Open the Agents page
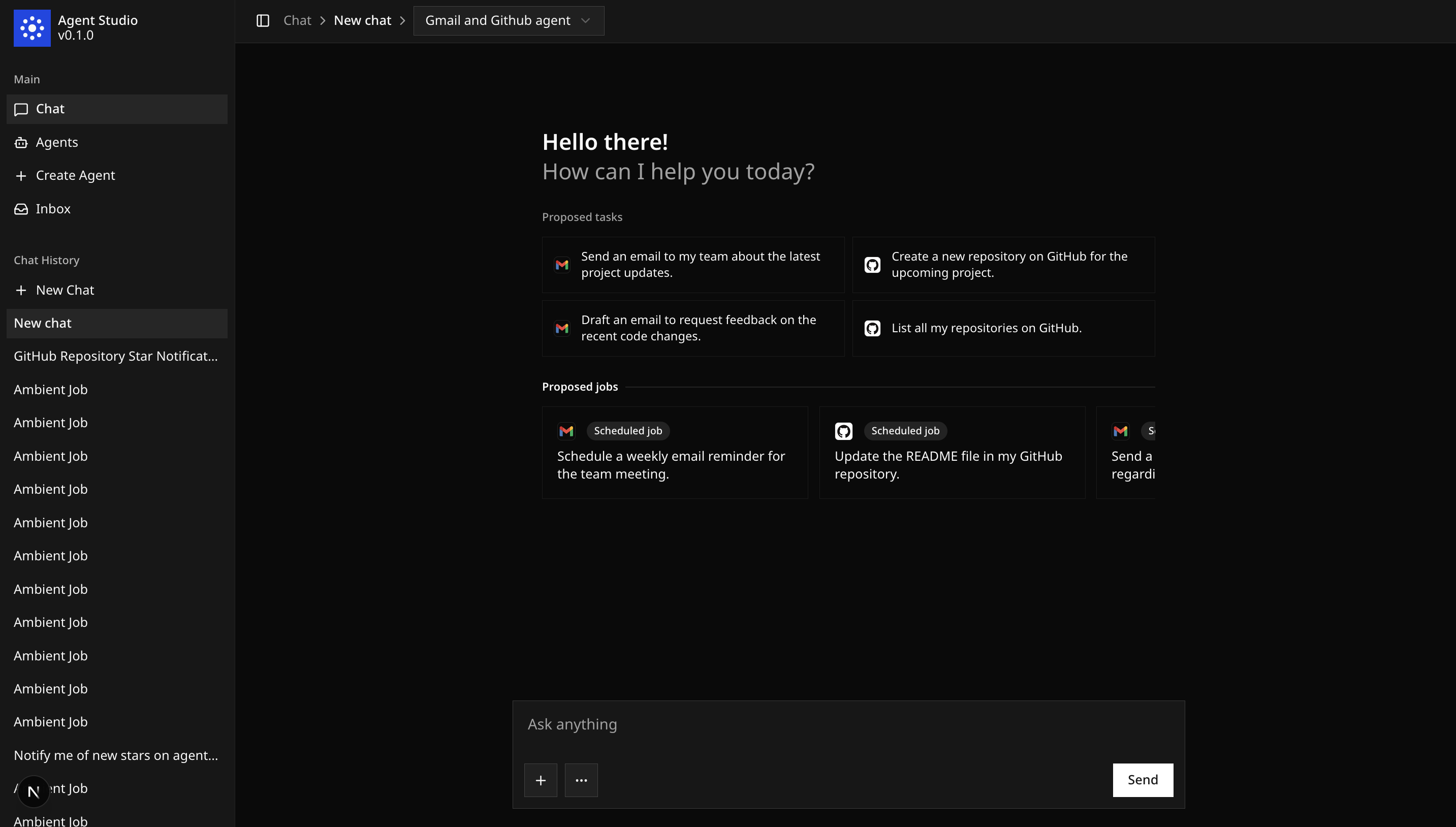The height and width of the screenshot is (827, 1456). [57, 143]
